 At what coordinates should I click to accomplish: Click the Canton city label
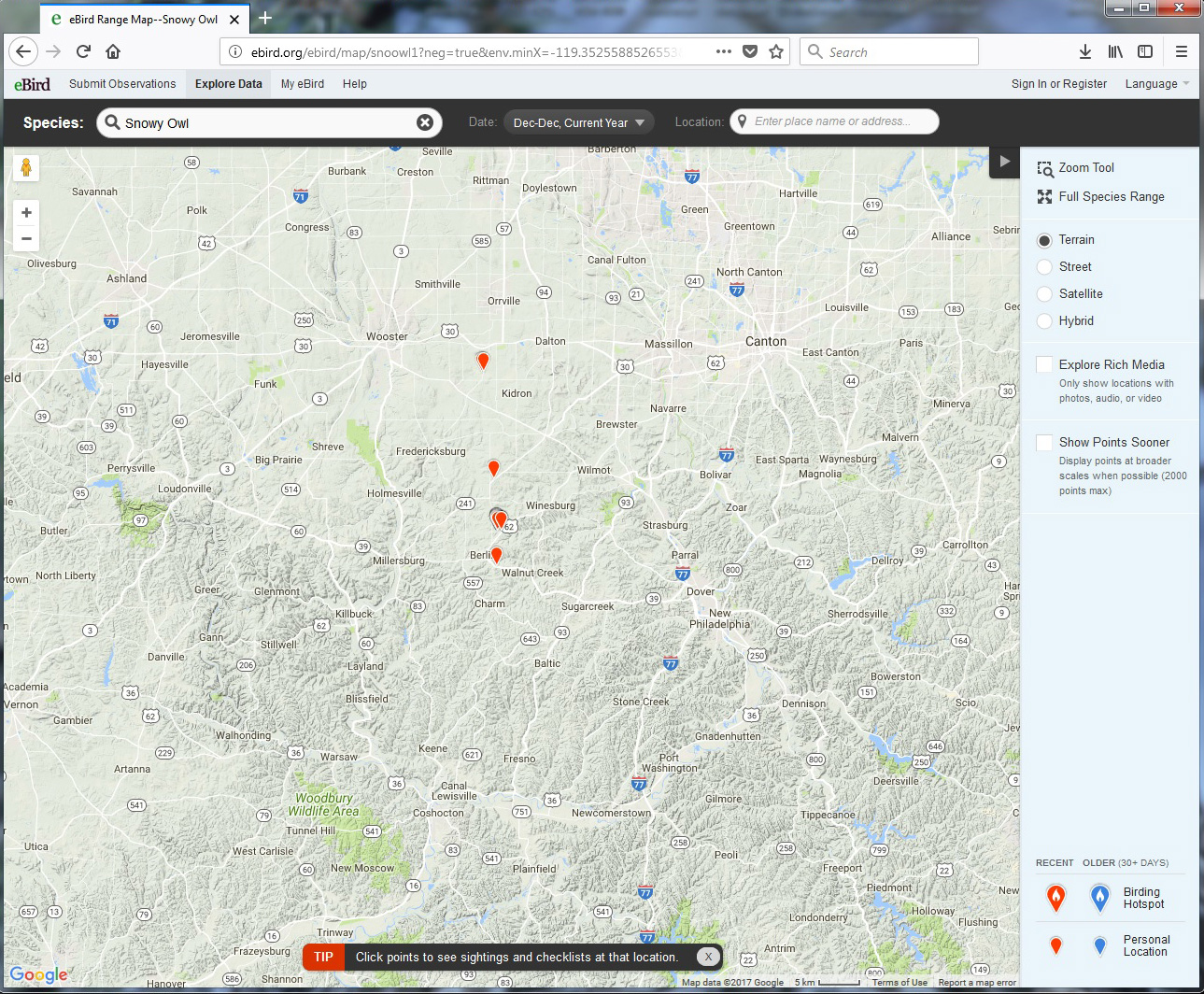(x=766, y=342)
